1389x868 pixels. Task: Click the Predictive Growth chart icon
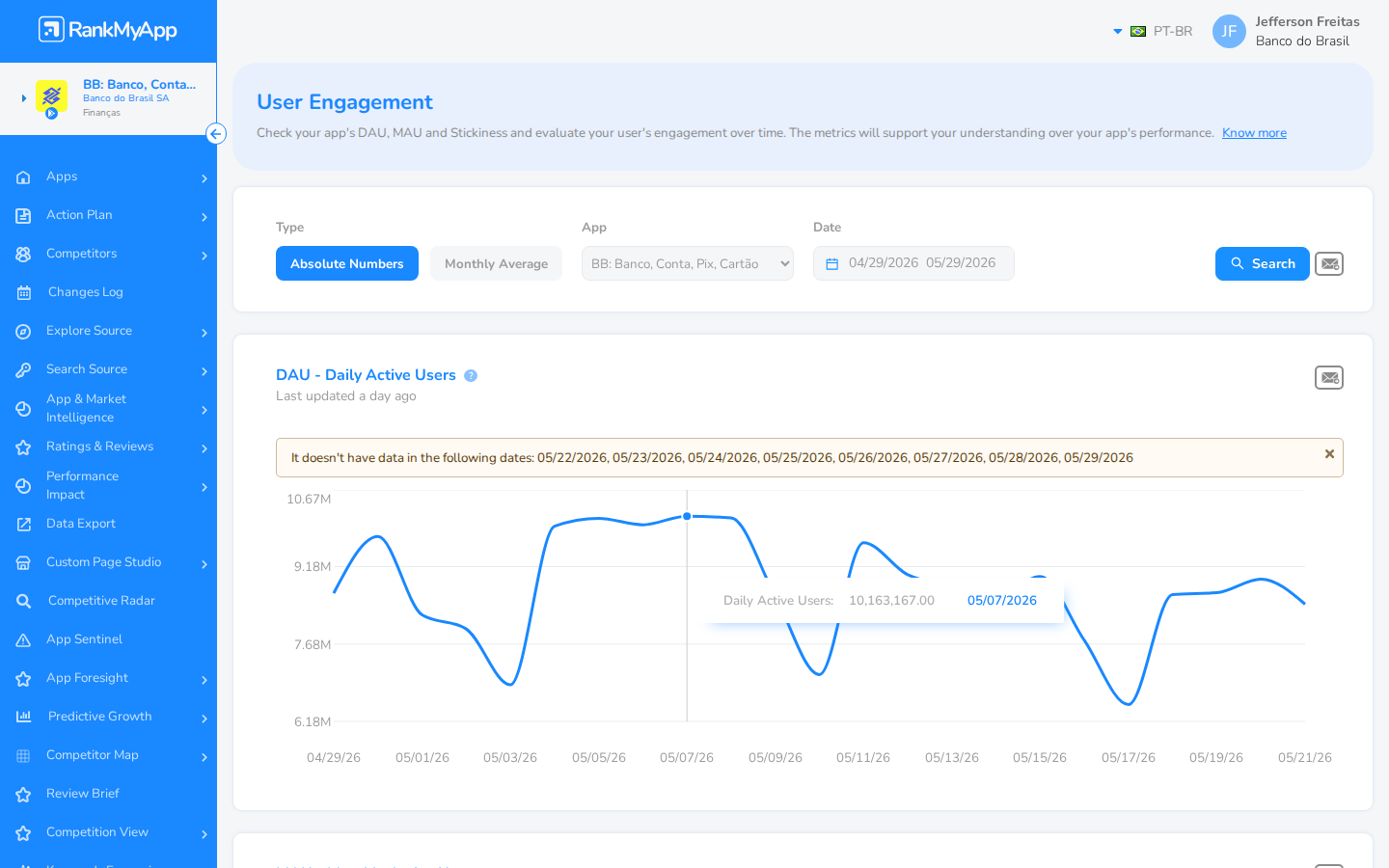[x=23, y=718]
